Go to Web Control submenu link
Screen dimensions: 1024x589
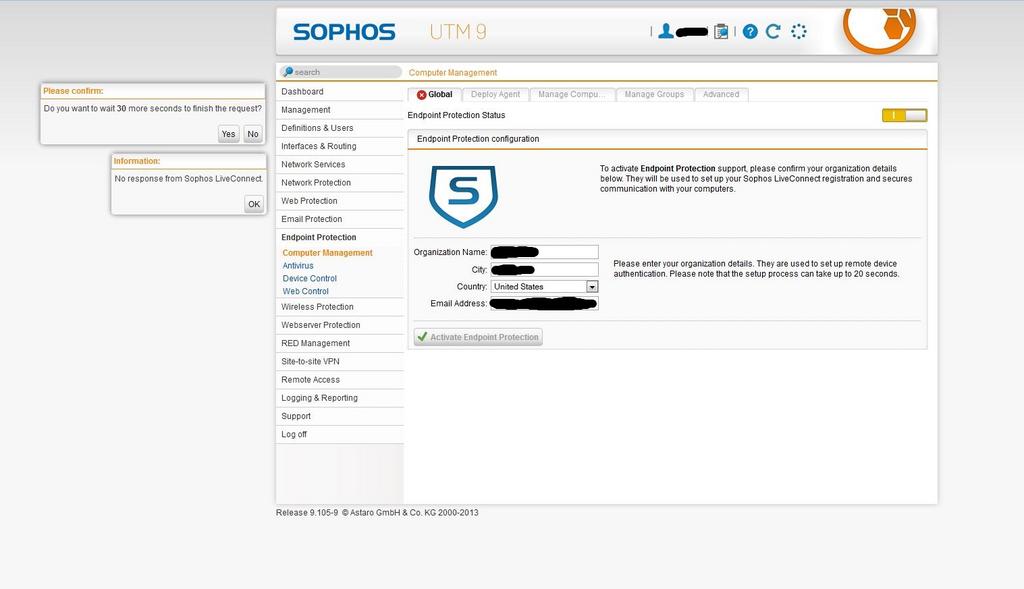(x=306, y=292)
